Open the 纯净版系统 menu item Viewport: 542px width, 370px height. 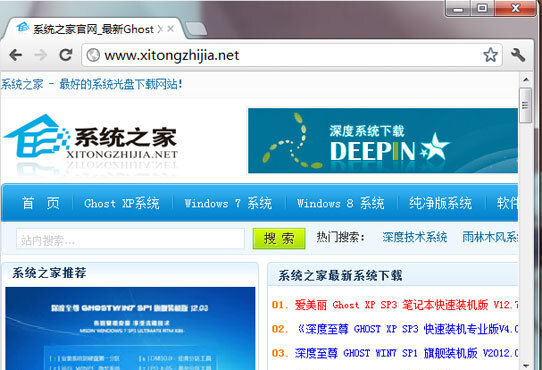point(440,203)
